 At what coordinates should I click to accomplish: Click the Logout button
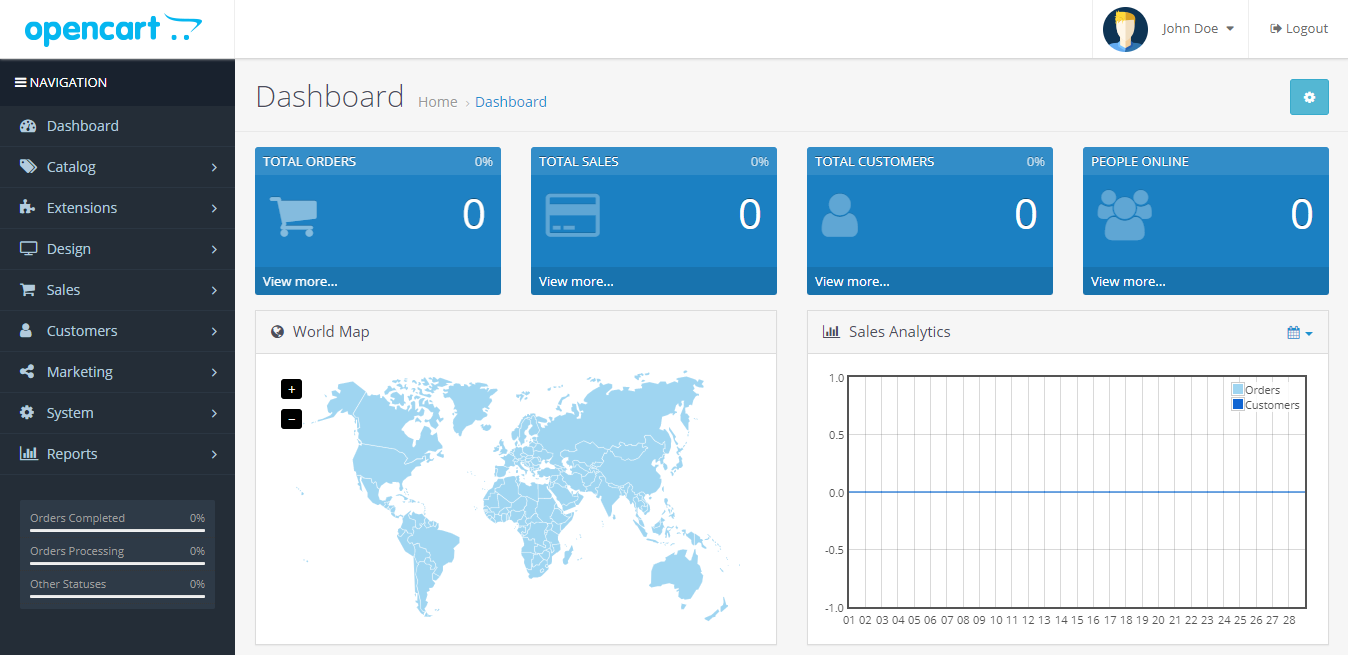point(1298,28)
